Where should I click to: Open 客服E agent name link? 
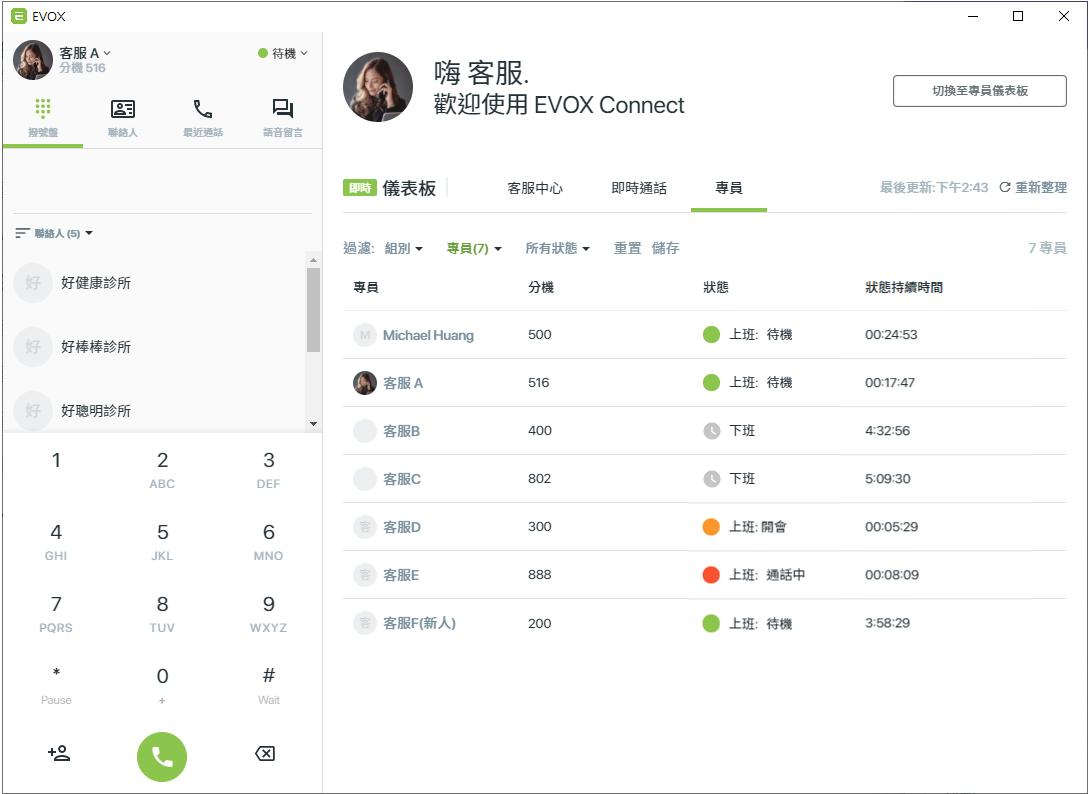pyautogui.click(x=401, y=575)
